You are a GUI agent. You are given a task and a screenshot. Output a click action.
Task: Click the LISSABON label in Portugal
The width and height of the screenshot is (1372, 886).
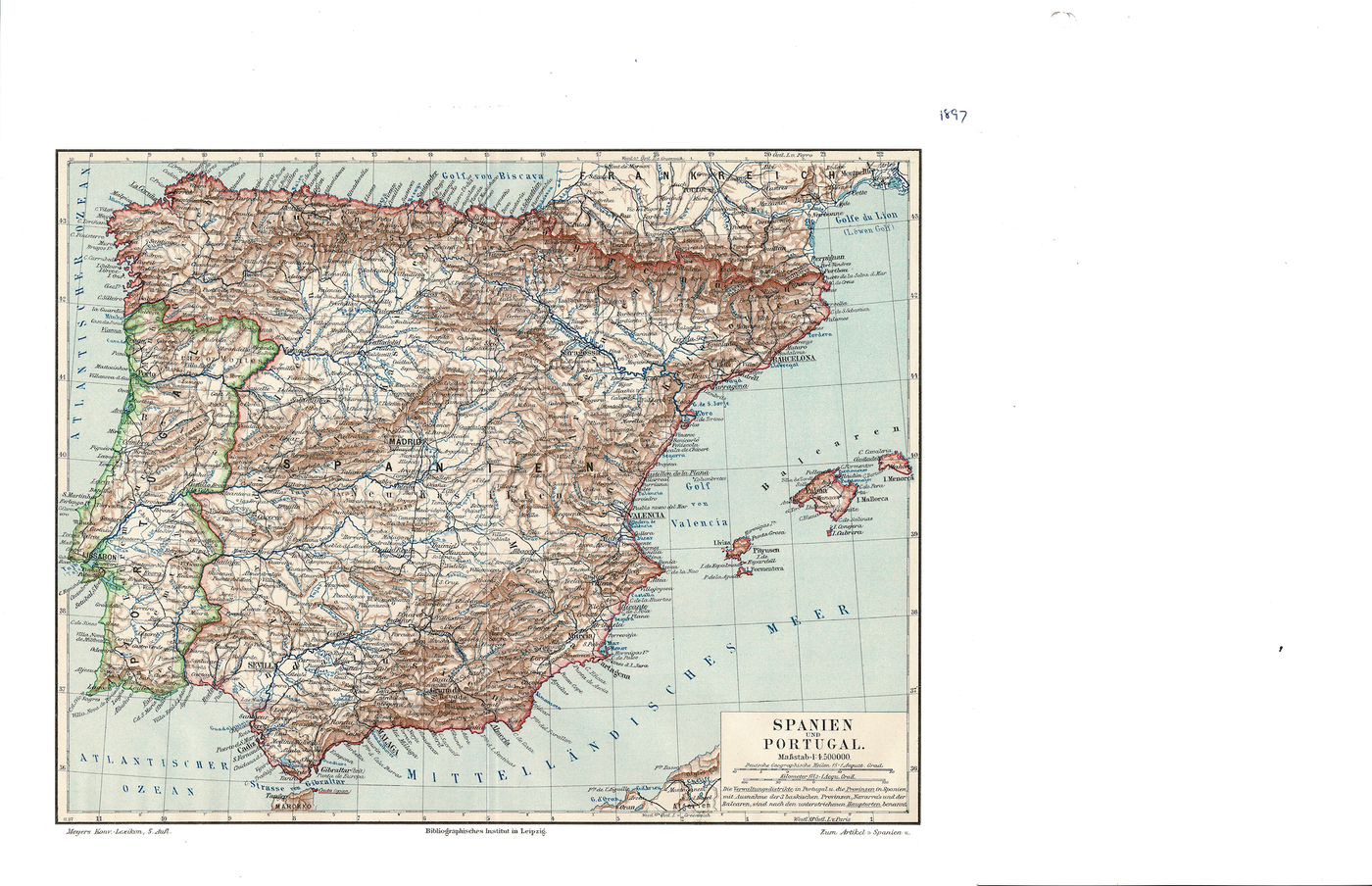(96, 557)
